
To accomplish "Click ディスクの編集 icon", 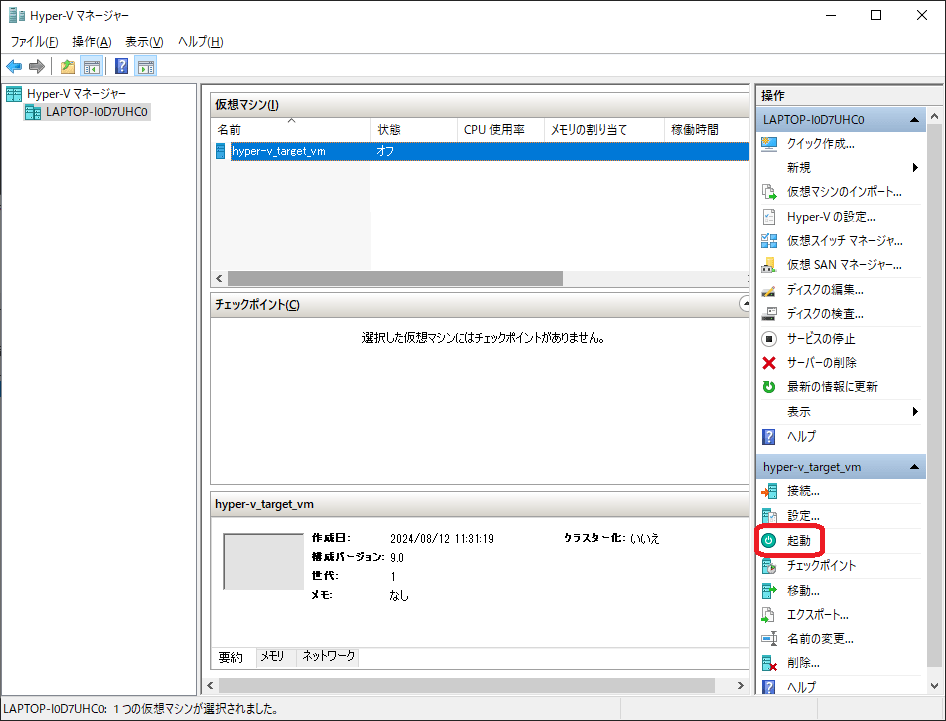I will tap(769, 290).
